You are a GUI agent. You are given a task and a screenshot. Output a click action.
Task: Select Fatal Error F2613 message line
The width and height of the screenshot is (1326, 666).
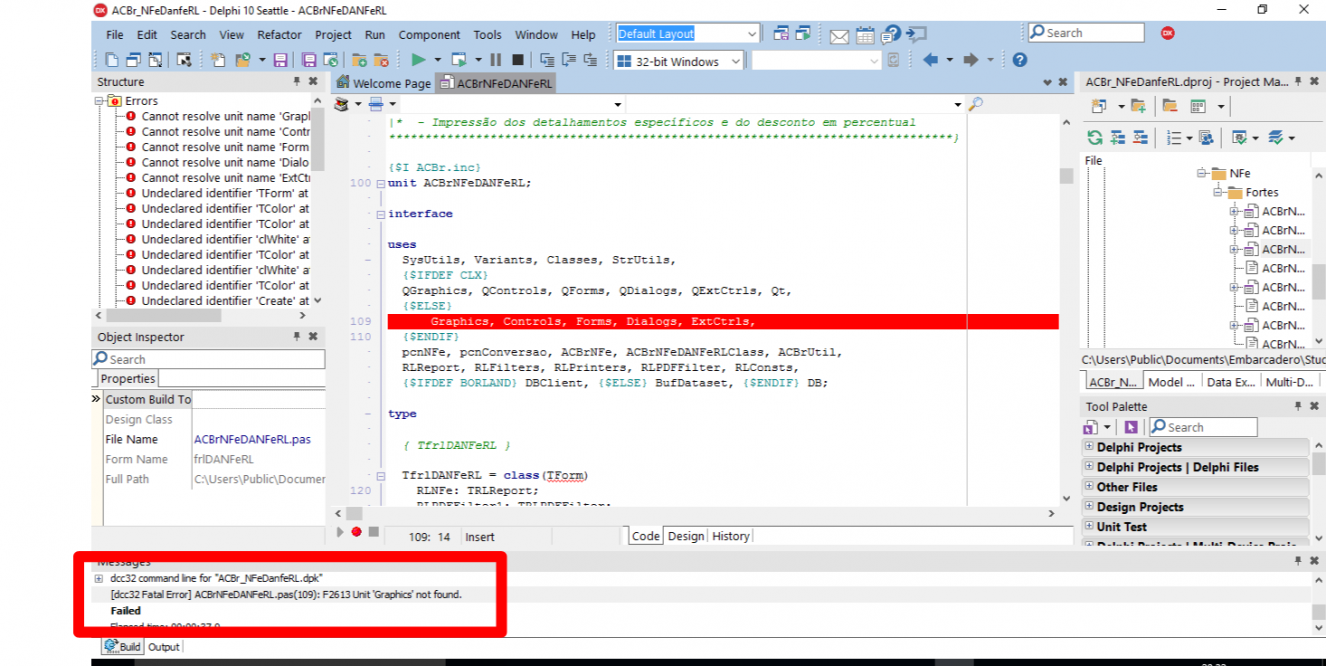[286, 594]
